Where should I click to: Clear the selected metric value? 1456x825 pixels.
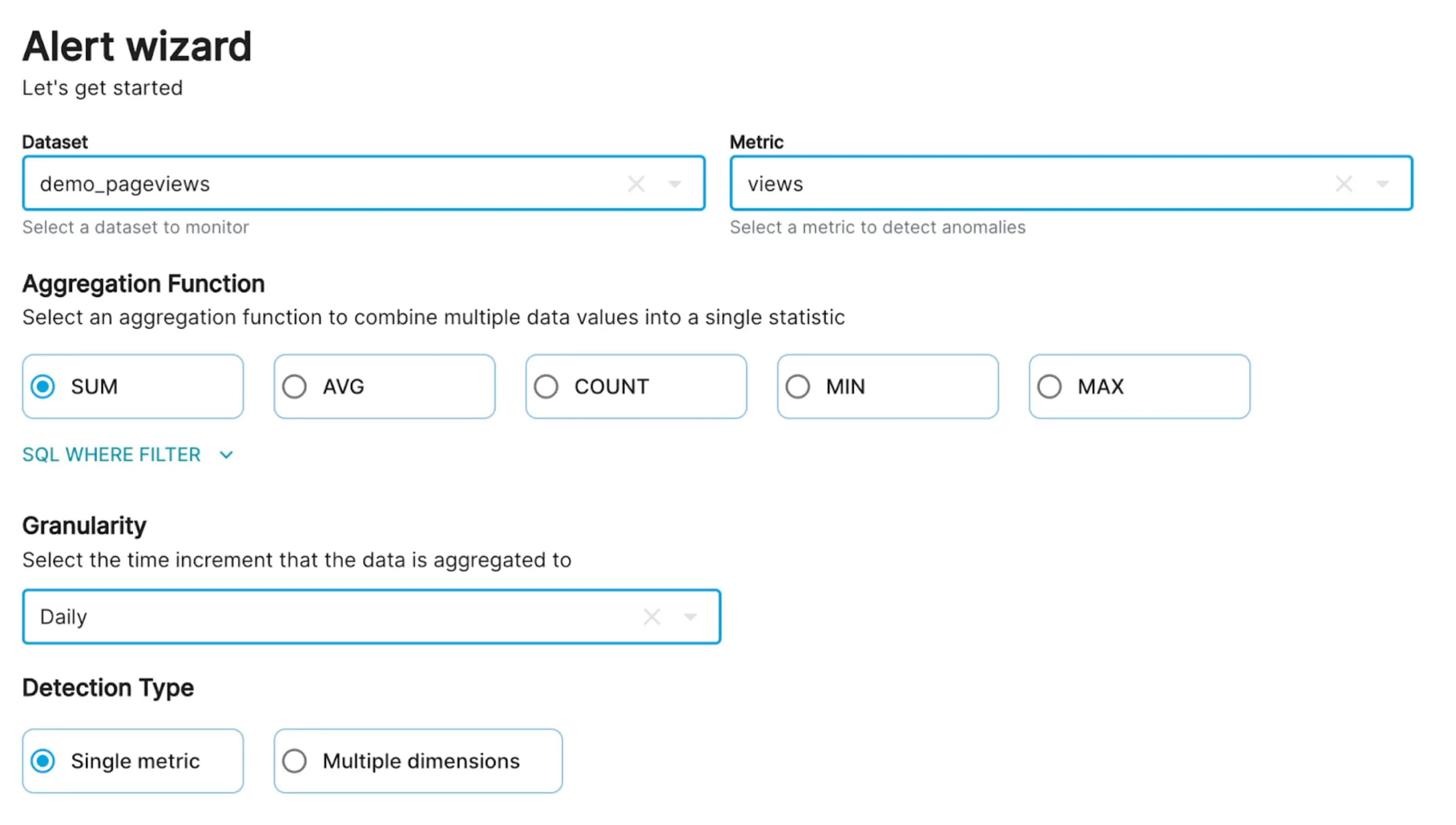click(x=1343, y=184)
